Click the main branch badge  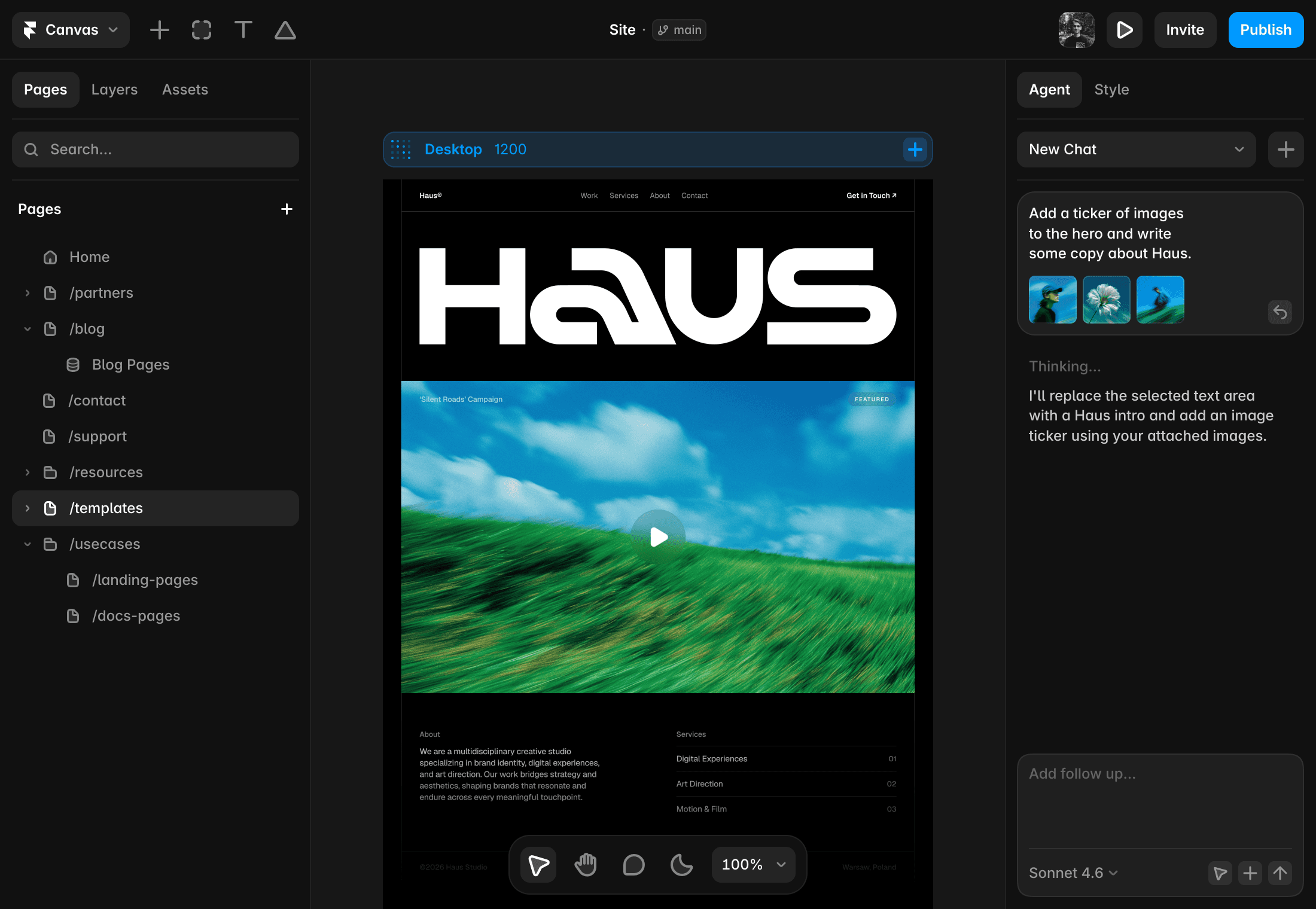(x=679, y=30)
